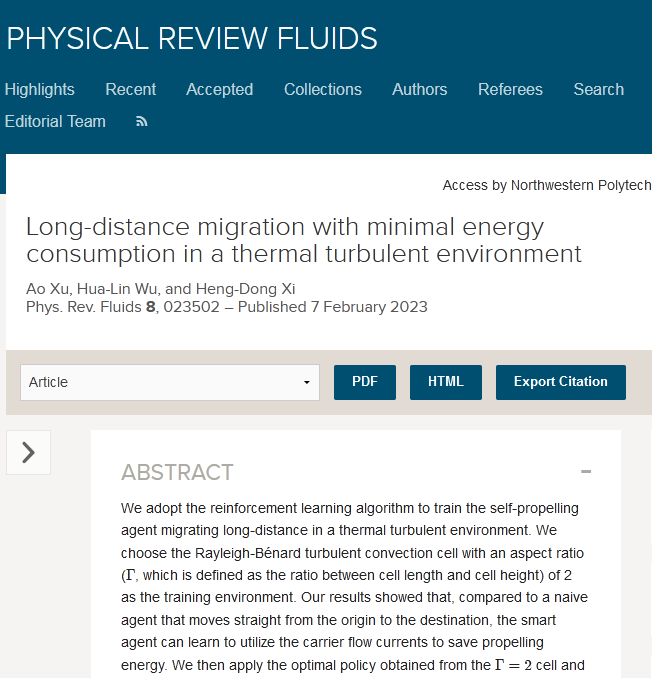Click the ABSTRACT section heading
Screen dimensions: 652x678
177,472
